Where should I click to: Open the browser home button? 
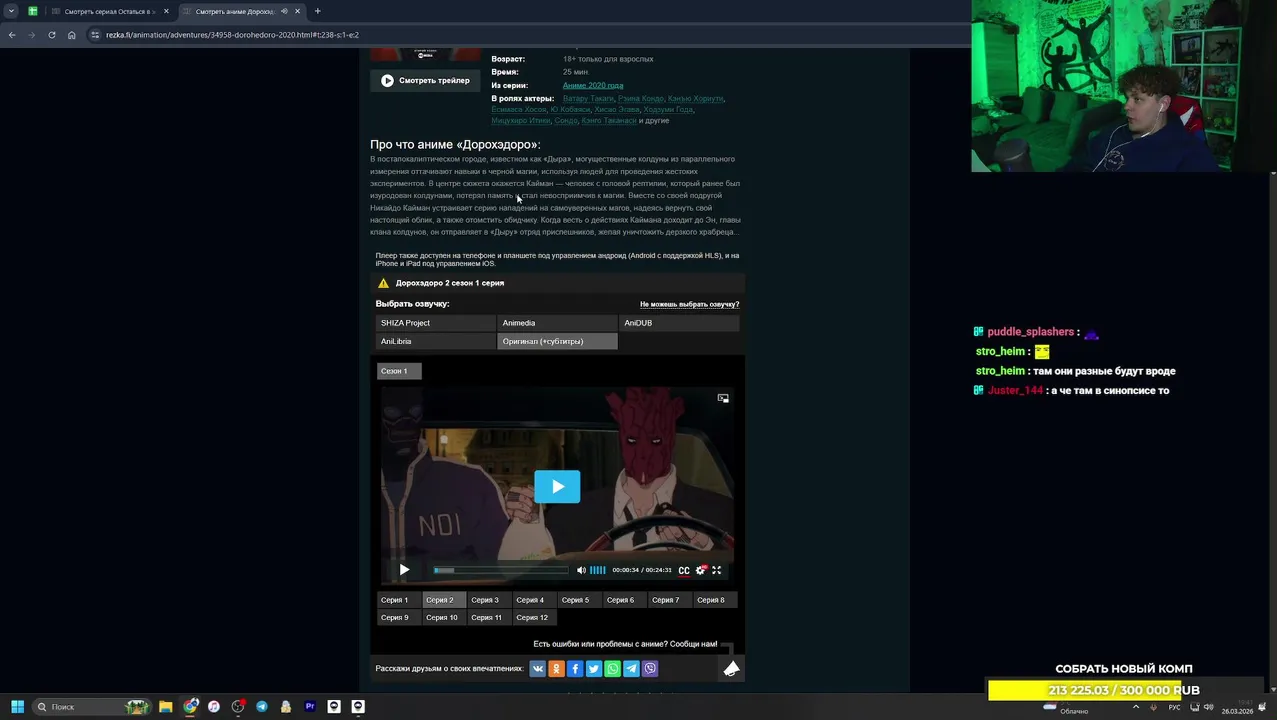click(x=72, y=35)
